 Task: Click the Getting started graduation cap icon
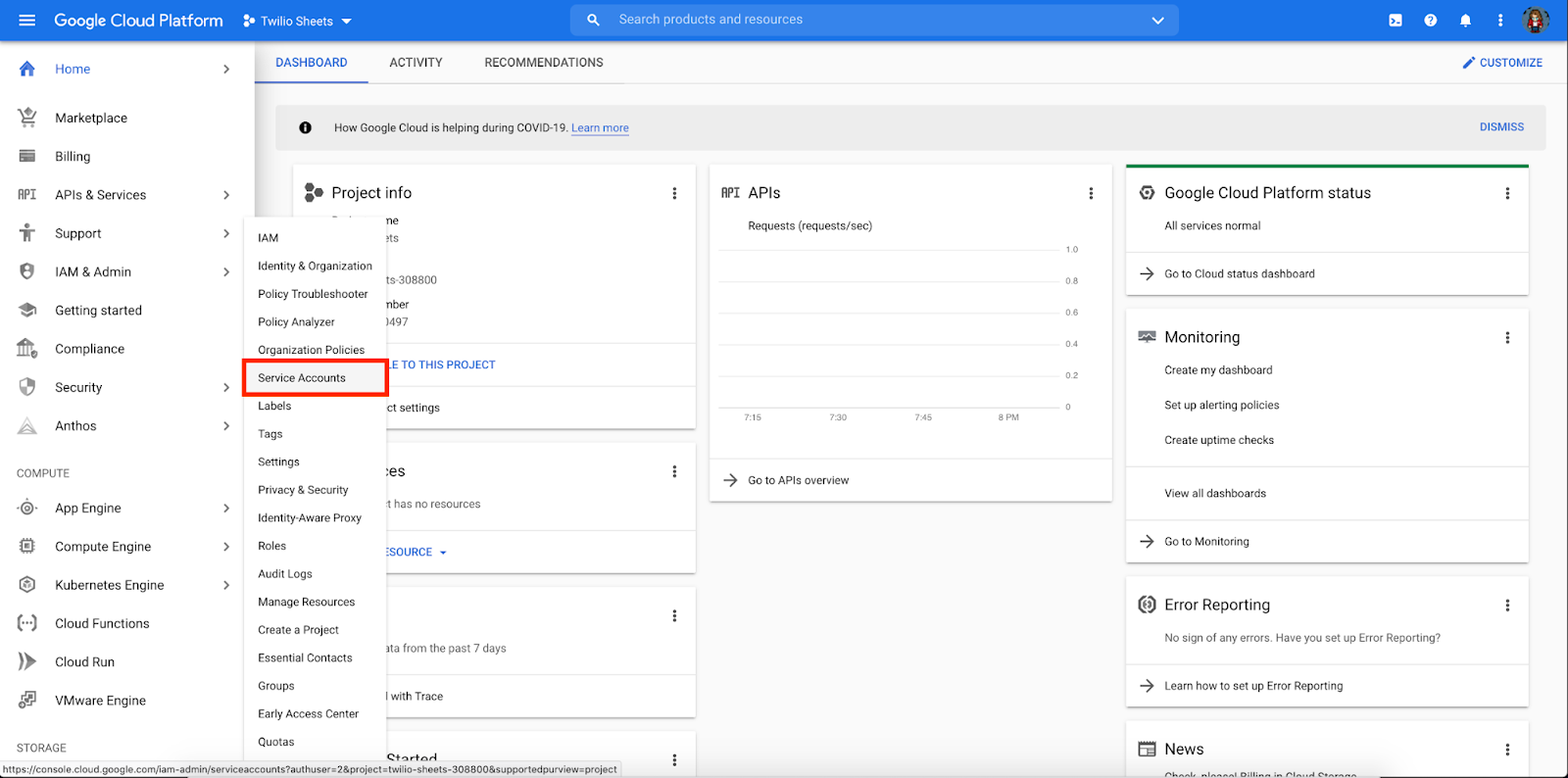pos(27,311)
